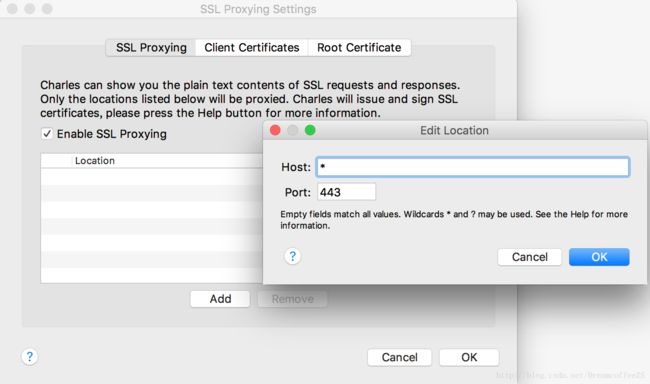Toggle the Enable SSL Proxying checkbox
Image resolution: width=650 pixels, height=384 pixels.
(47, 134)
